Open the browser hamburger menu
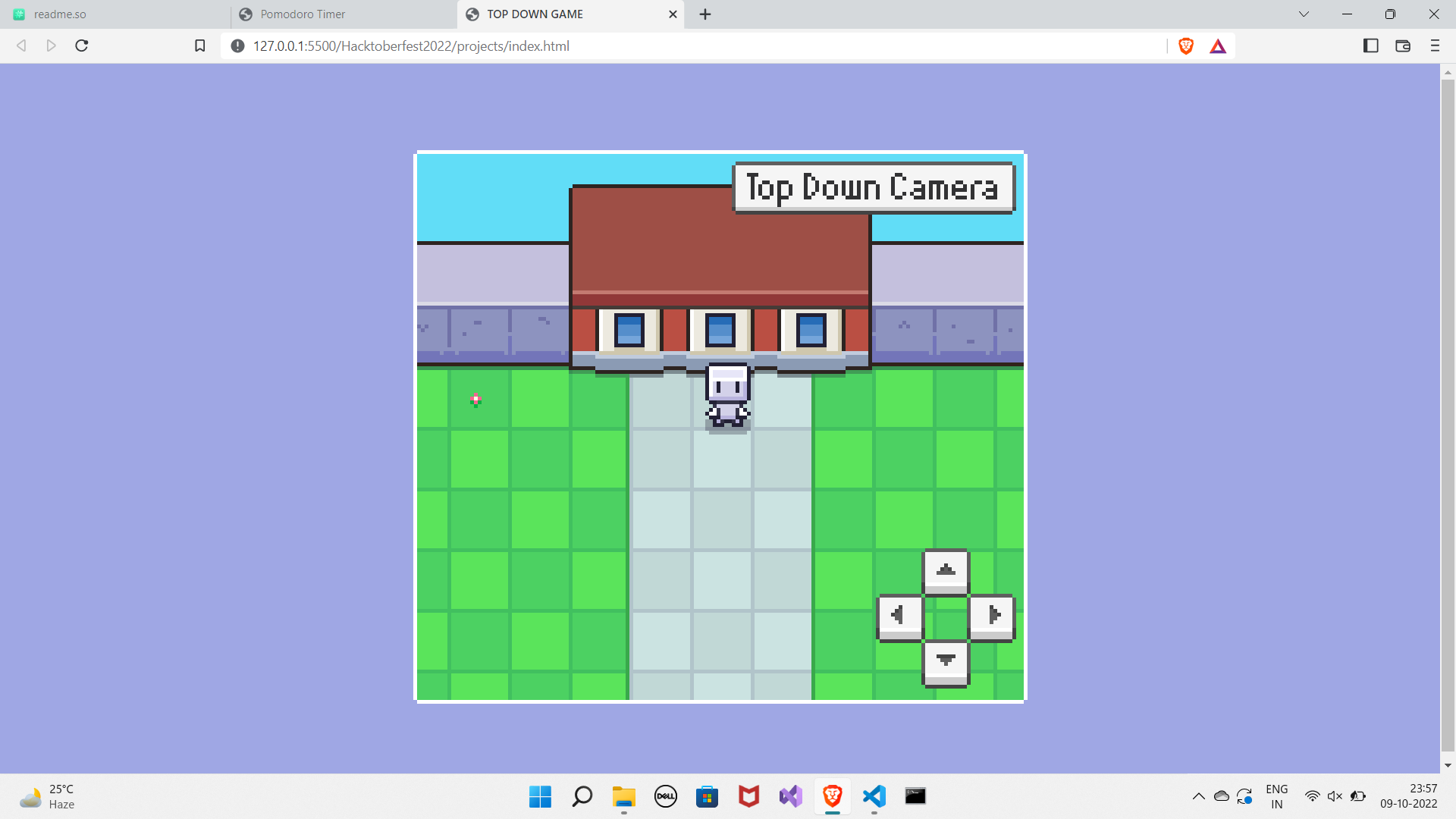Viewport: 1456px width, 819px height. (1435, 46)
